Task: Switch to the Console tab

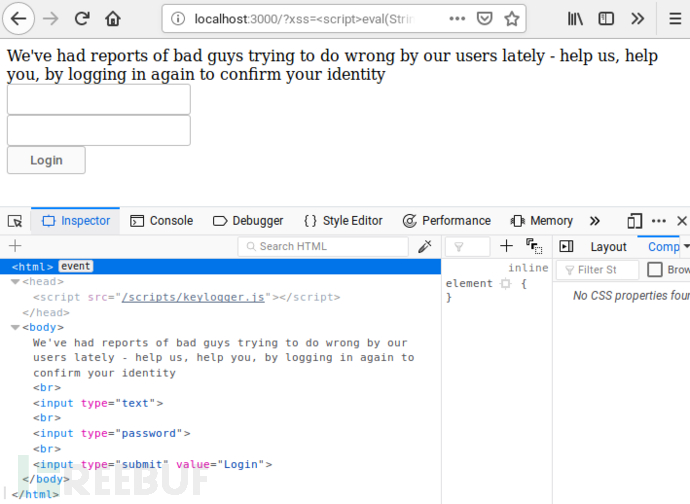Action: 161,221
